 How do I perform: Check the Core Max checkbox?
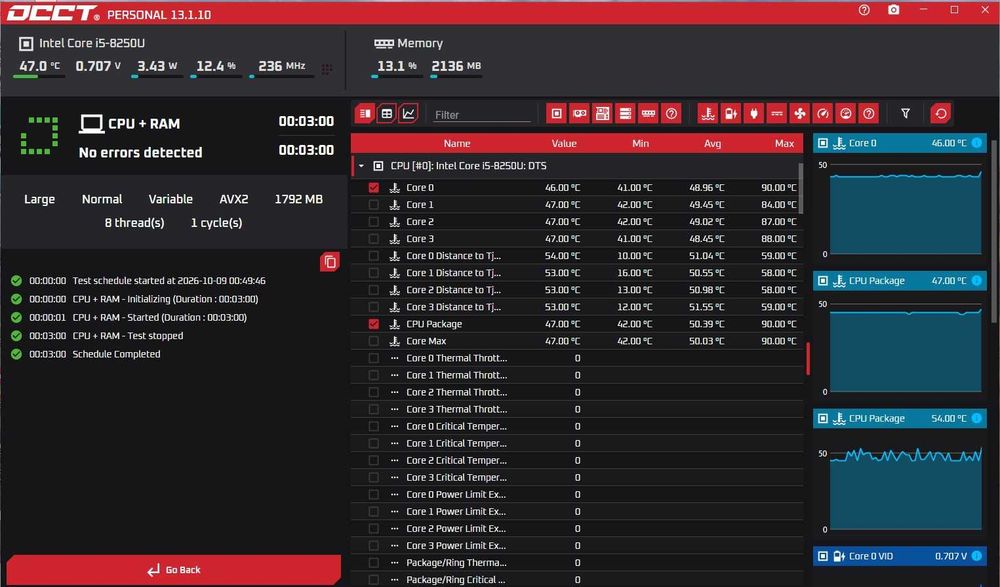[x=374, y=341]
